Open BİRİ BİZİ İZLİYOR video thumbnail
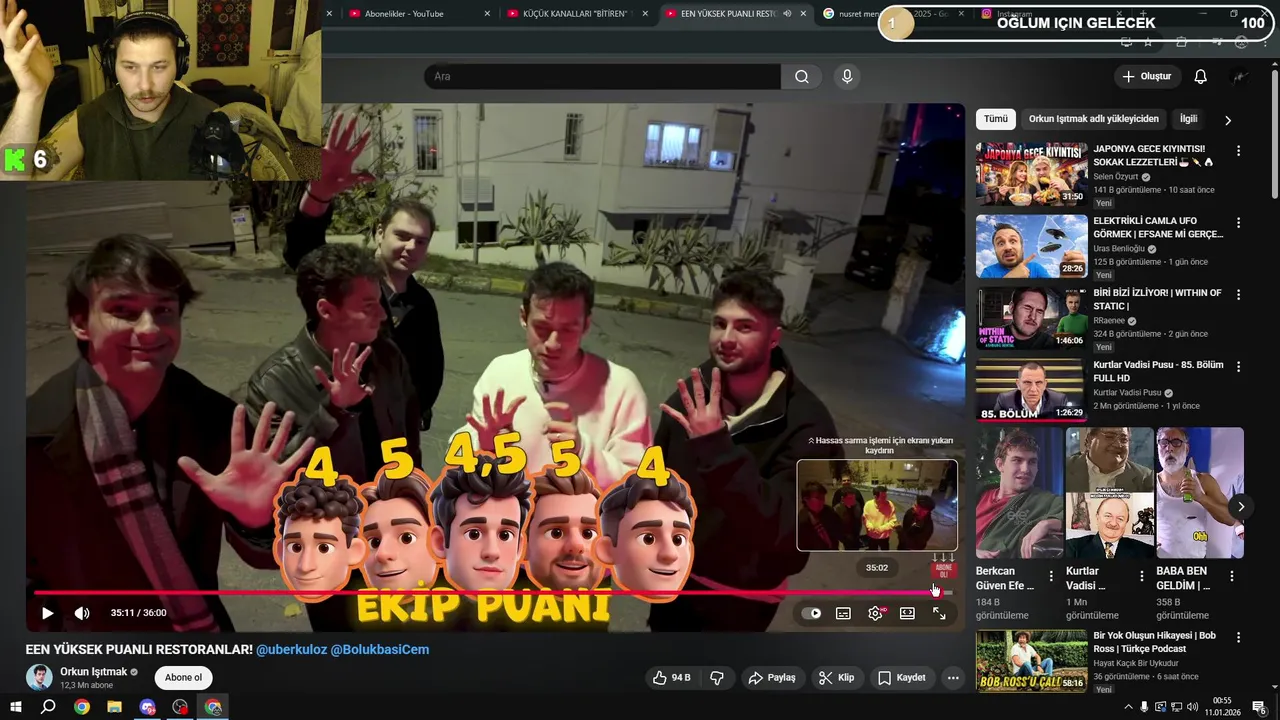 point(1031,318)
